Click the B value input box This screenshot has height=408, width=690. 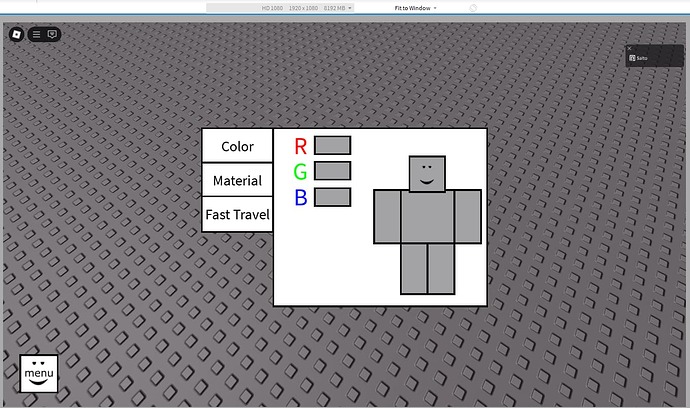tap(333, 197)
